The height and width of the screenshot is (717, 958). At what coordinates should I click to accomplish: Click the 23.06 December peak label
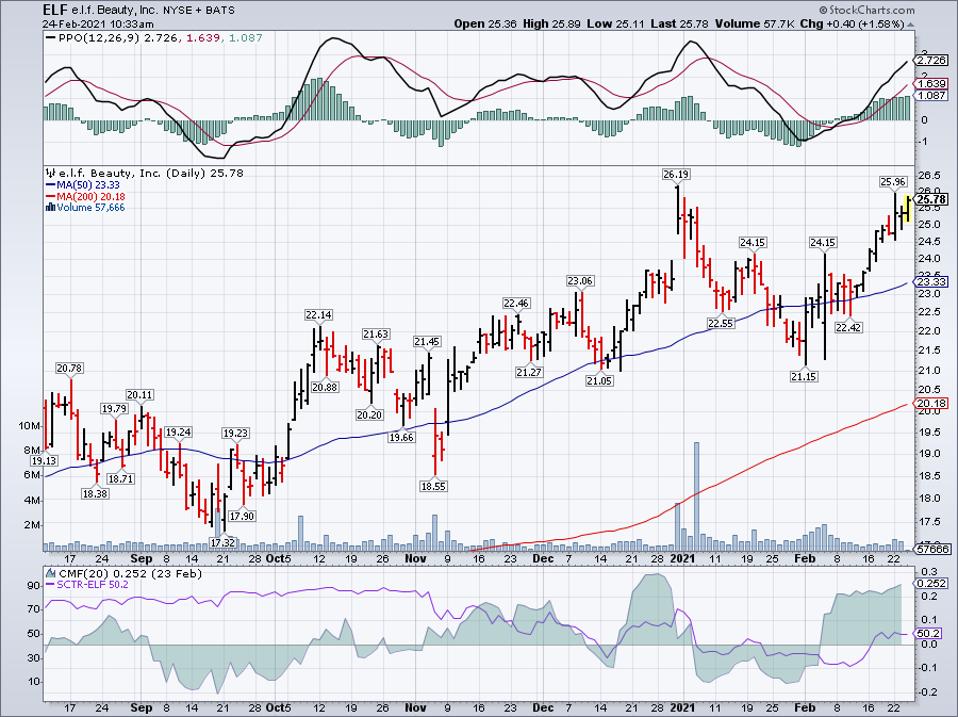[x=580, y=281]
